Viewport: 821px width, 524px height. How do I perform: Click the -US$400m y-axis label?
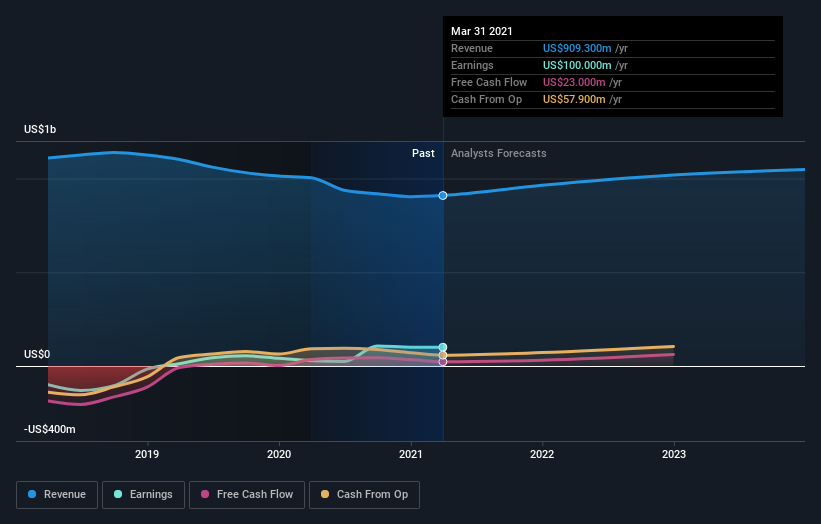[x=50, y=429]
